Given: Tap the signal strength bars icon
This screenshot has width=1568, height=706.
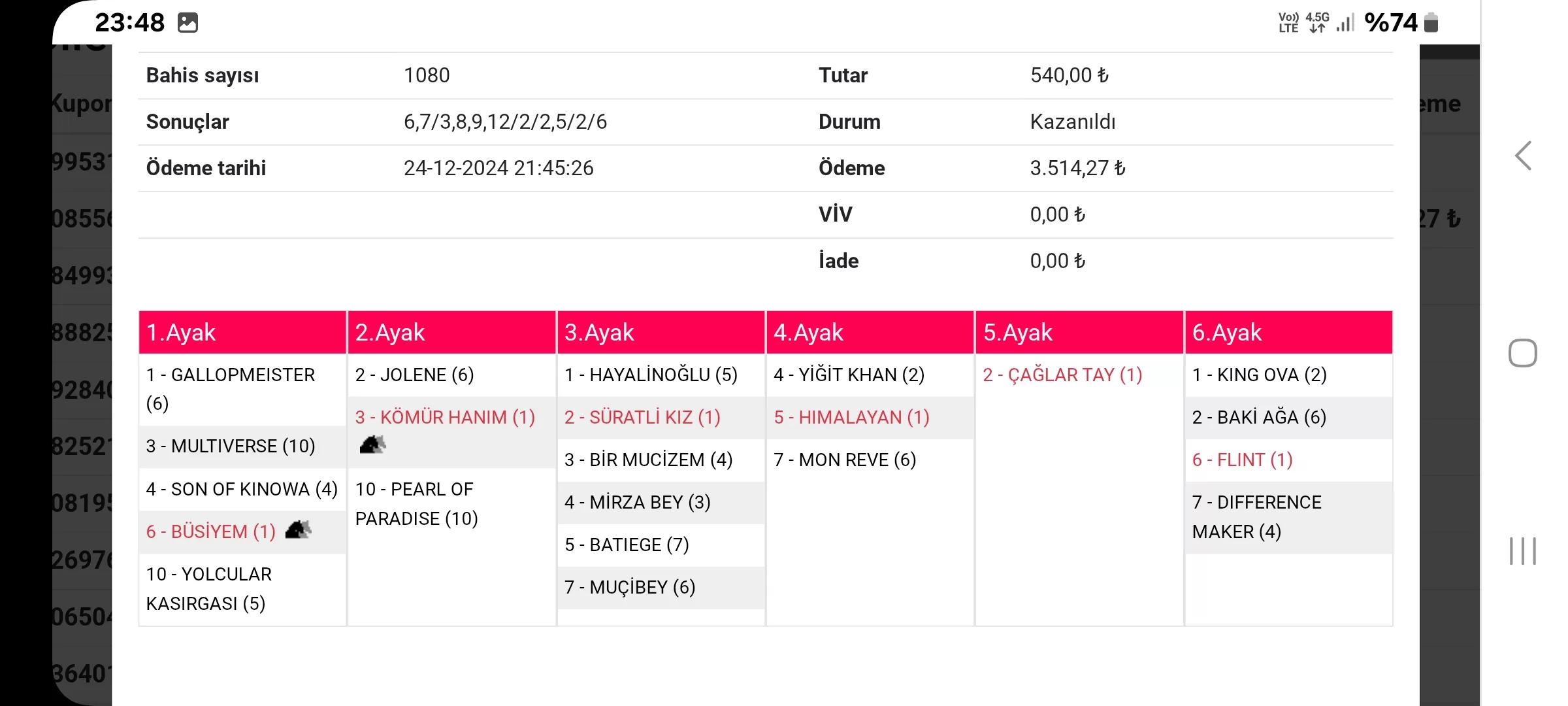Looking at the screenshot, I should point(1345,23).
